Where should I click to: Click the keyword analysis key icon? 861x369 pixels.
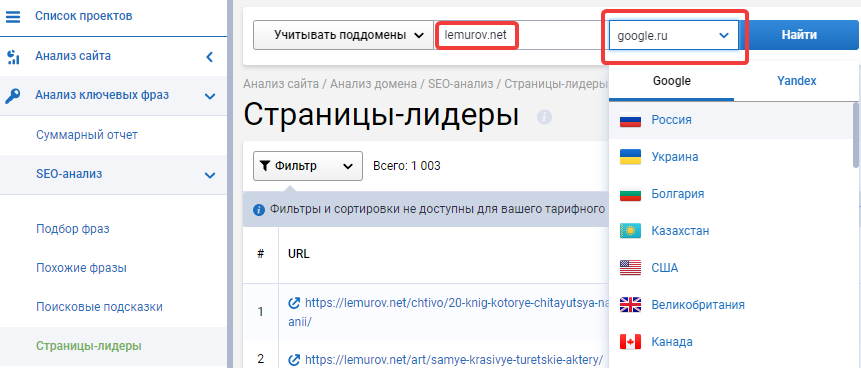[13, 96]
